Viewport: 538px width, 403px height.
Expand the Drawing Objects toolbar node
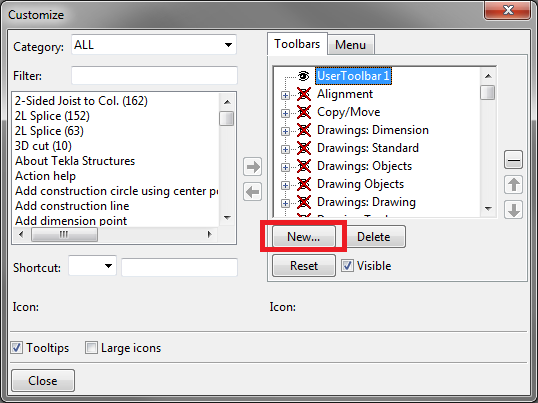[x=285, y=185]
